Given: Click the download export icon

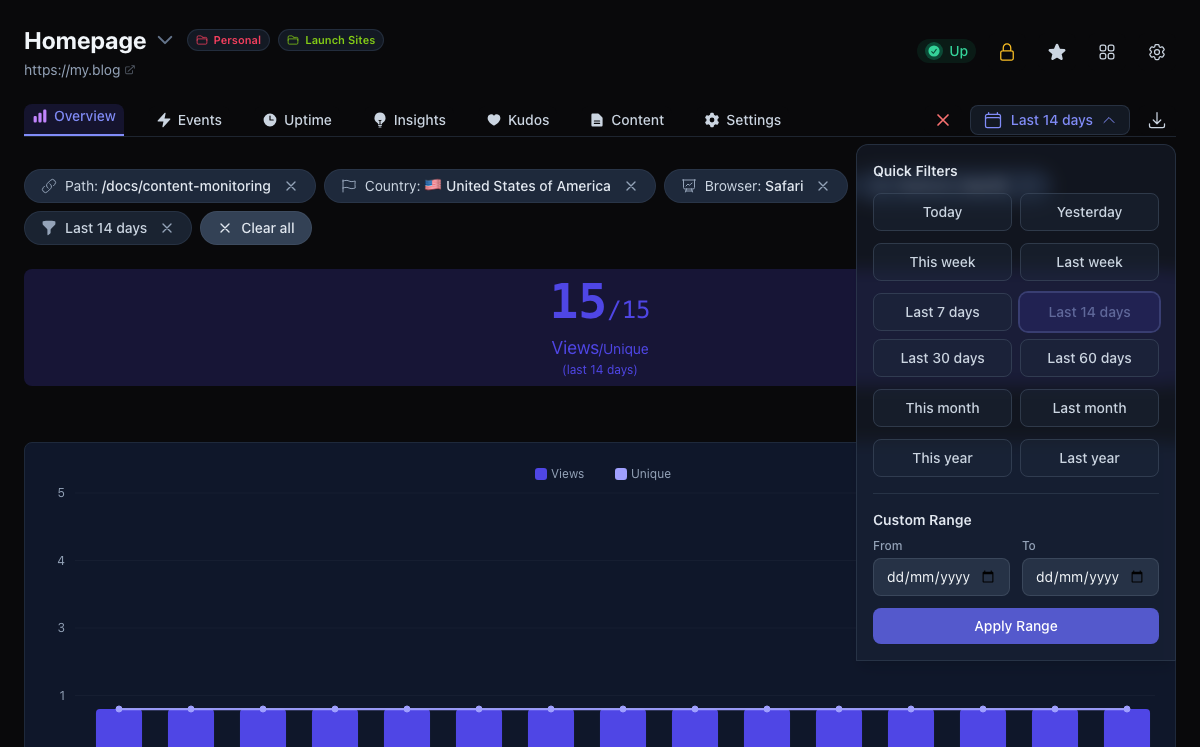Looking at the screenshot, I should 1157,120.
